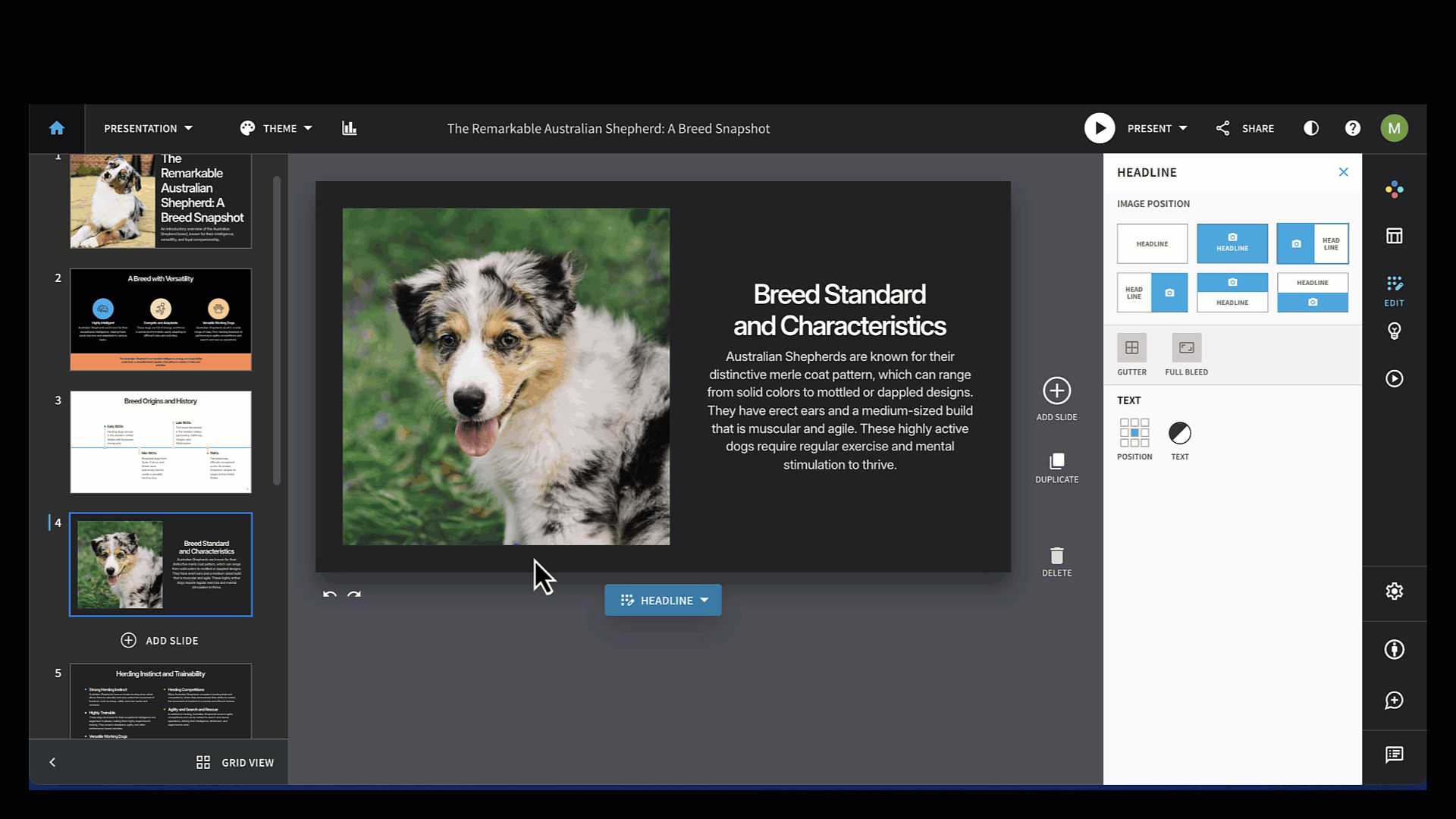Viewport: 1456px width, 819px height.
Task: Open the animation play circle icon
Action: [x=1394, y=378]
